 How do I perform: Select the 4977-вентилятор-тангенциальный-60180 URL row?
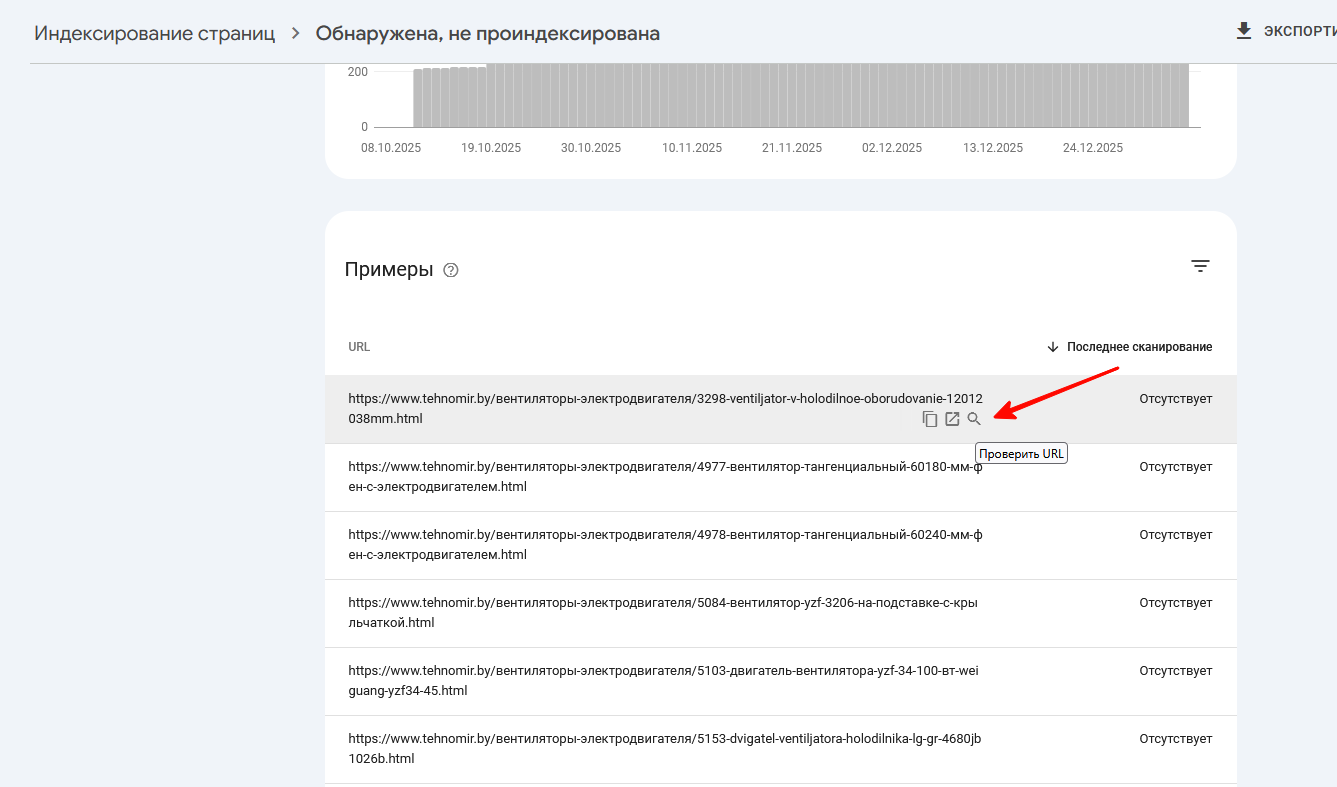(x=665, y=477)
